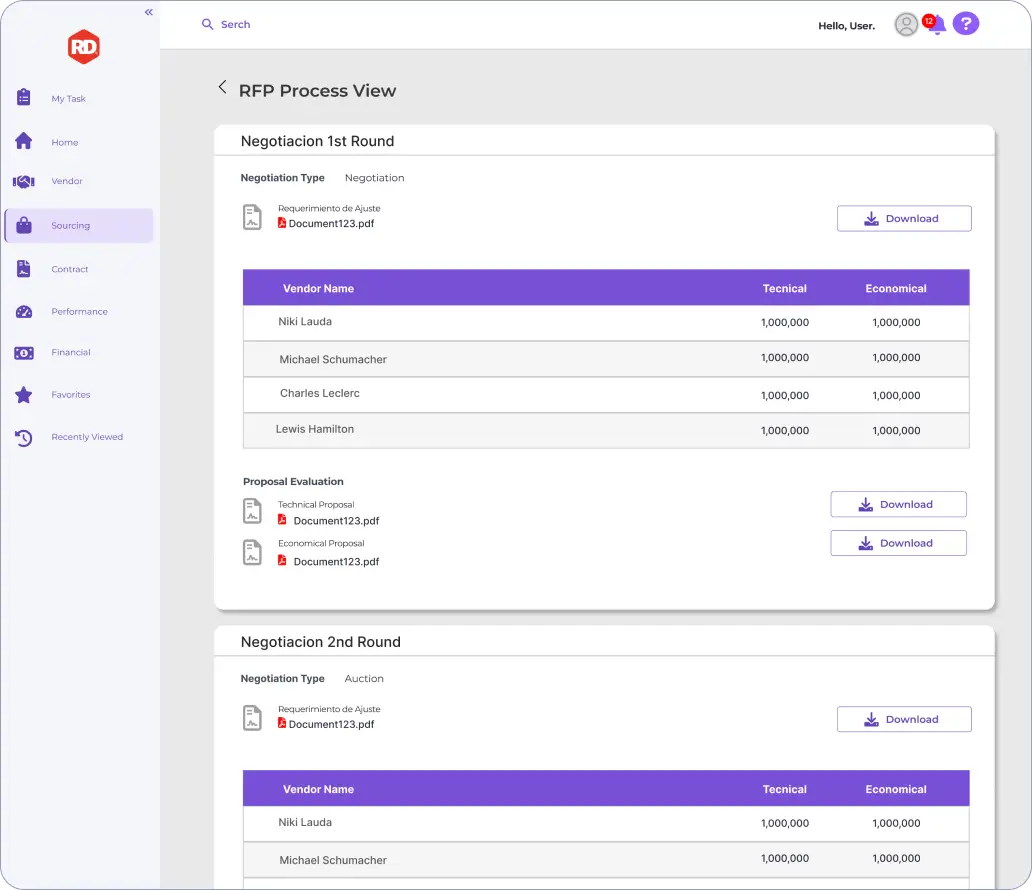Image resolution: width=1032 pixels, height=890 pixels.
Task: Click the Auction negotiation type value
Action: click(x=364, y=679)
